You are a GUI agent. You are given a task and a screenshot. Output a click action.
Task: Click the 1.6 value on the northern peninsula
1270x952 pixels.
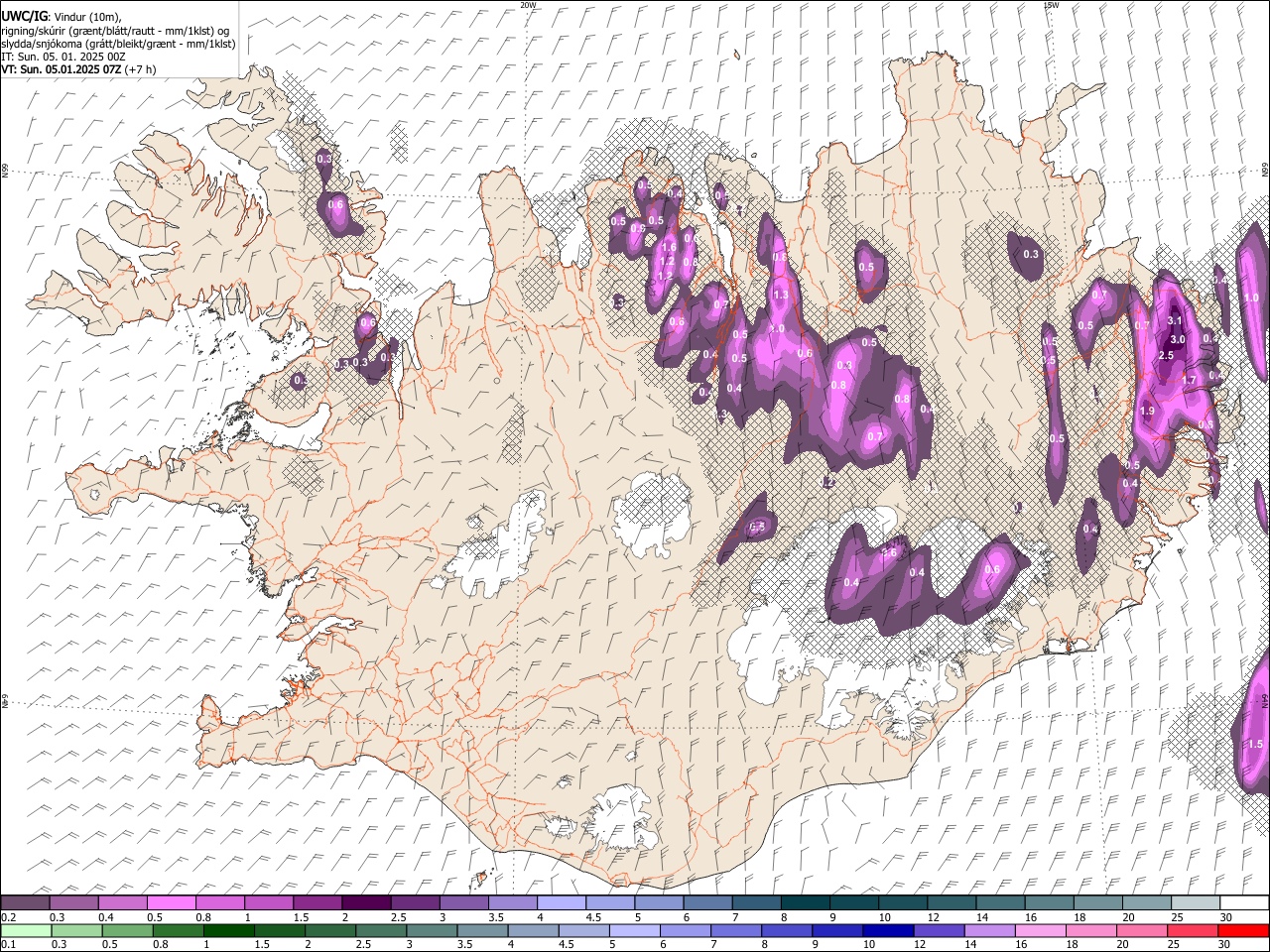[669, 248]
